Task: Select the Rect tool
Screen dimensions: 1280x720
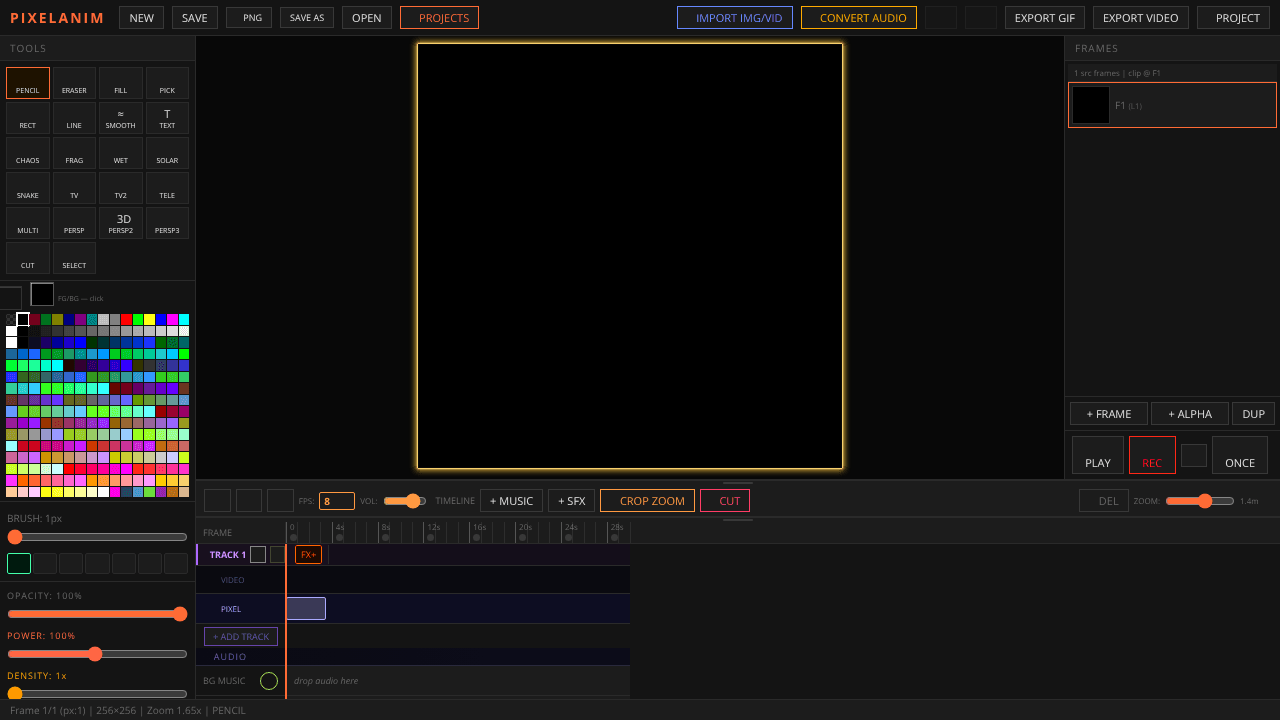Action: 28,118
